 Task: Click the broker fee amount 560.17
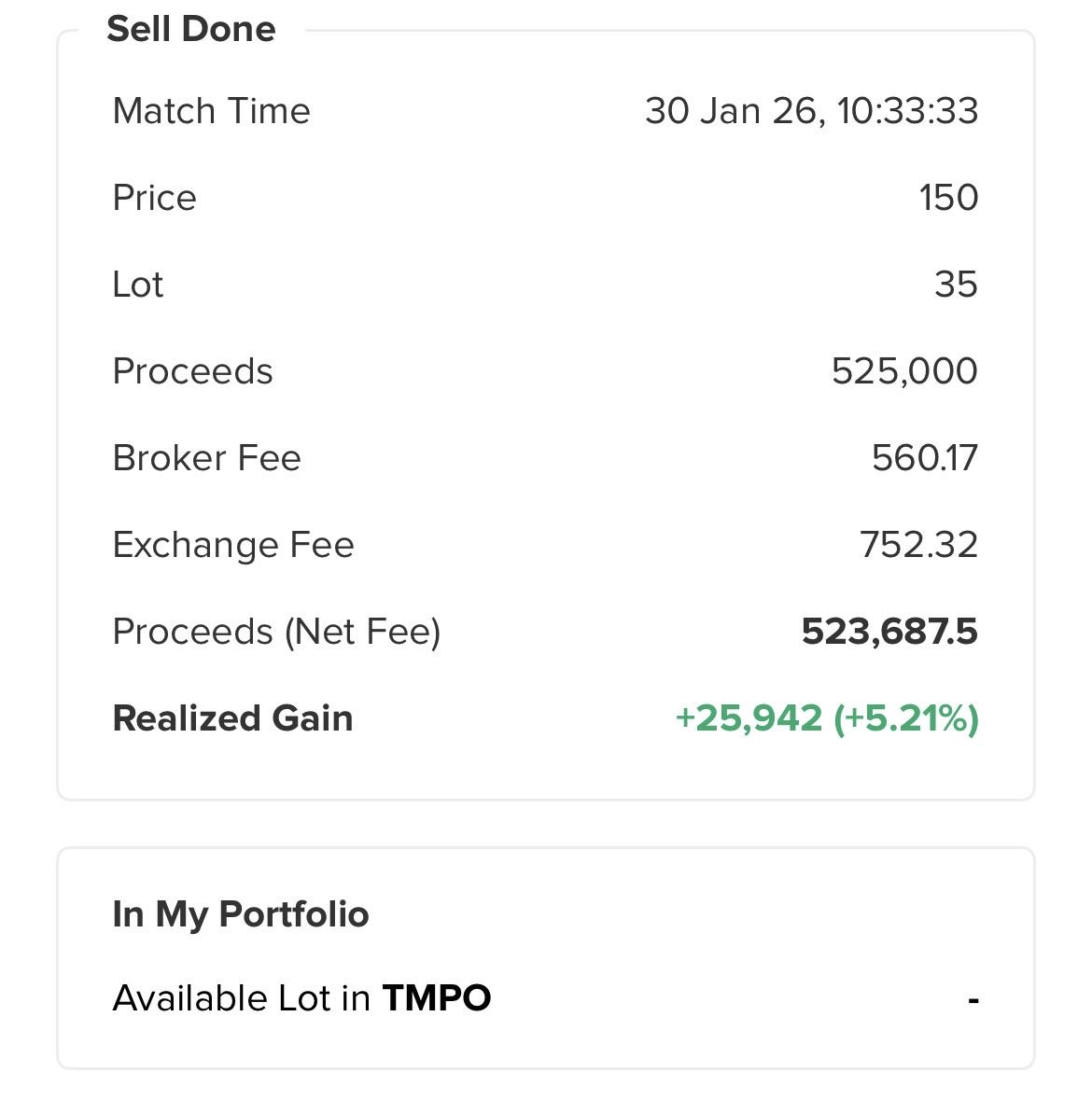[924, 458]
